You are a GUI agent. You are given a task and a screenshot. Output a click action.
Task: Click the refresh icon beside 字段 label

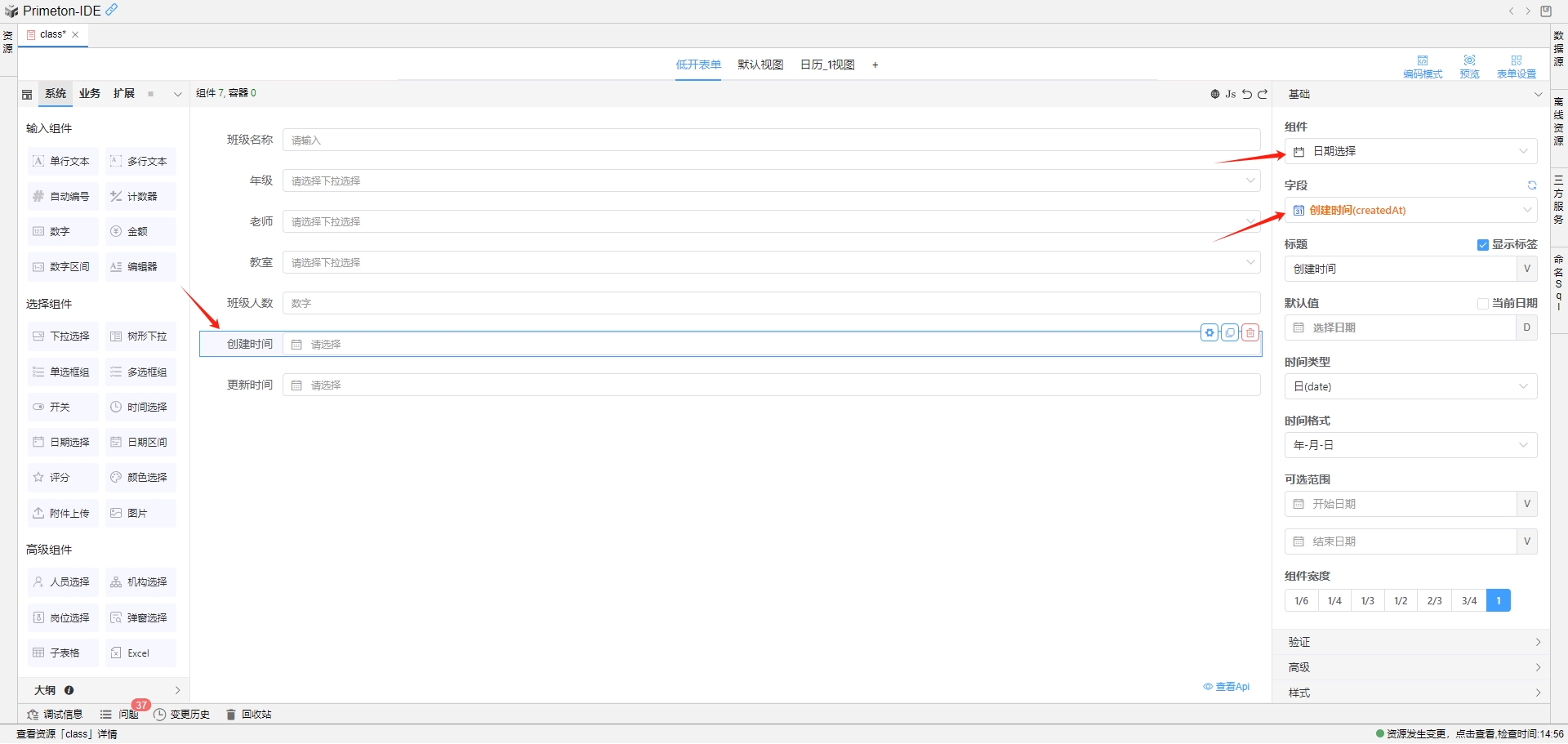point(1531,185)
